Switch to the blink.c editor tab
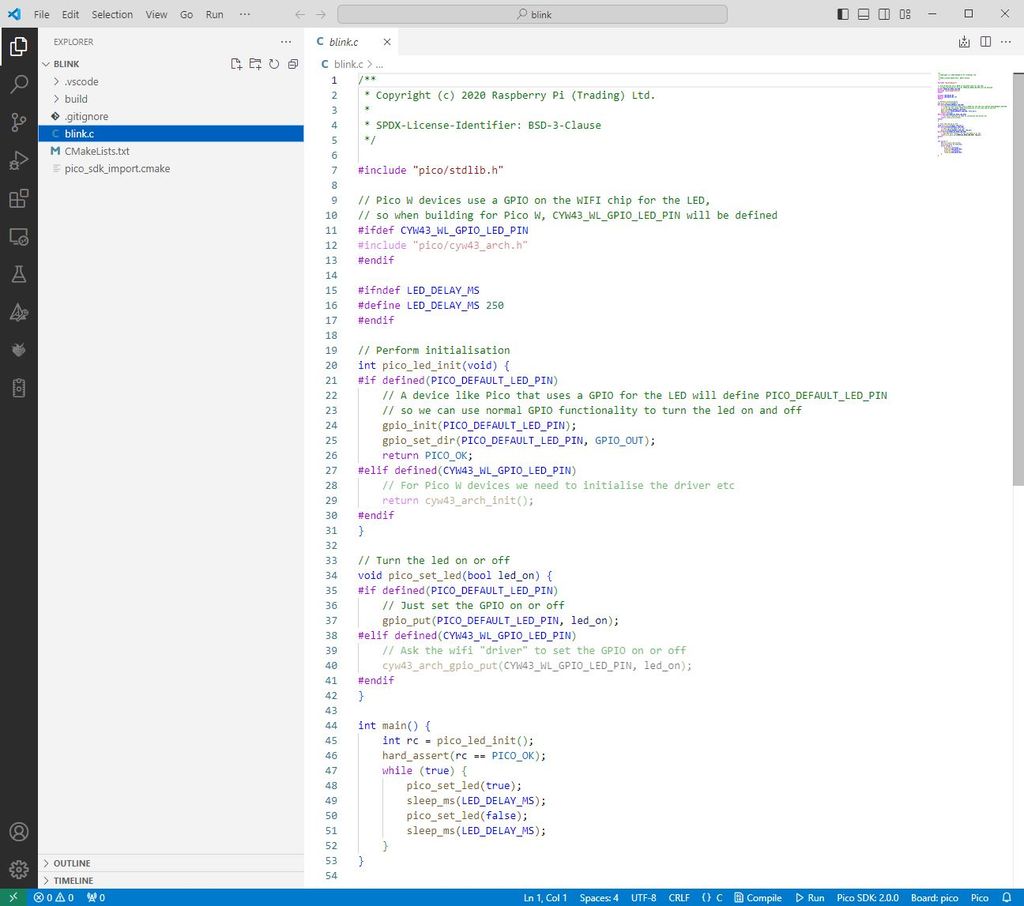Viewport: 1024px width, 906px height. 349,41
